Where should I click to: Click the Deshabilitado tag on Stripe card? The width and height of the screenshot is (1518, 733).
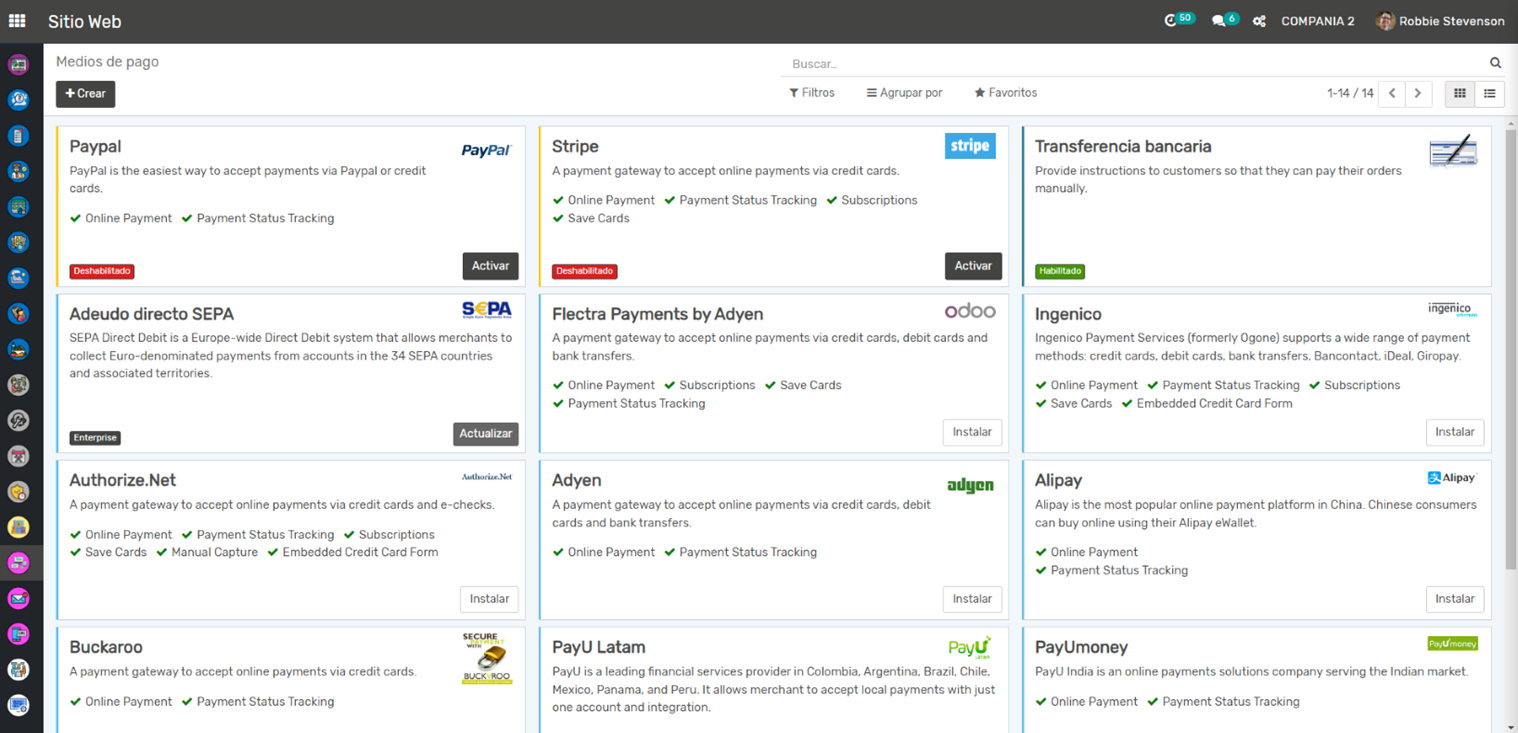click(x=585, y=271)
